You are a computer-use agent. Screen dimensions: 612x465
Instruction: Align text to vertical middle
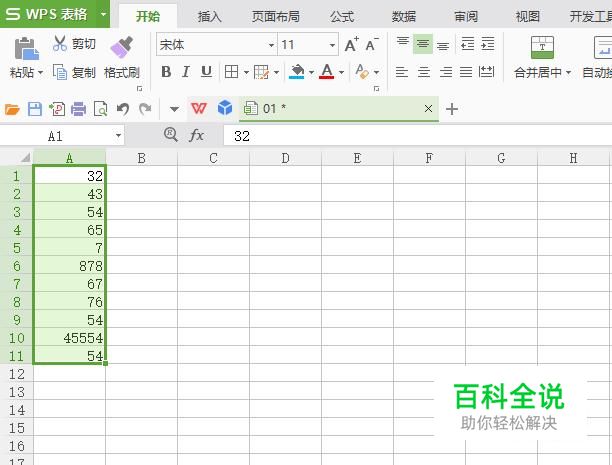click(x=423, y=44)
